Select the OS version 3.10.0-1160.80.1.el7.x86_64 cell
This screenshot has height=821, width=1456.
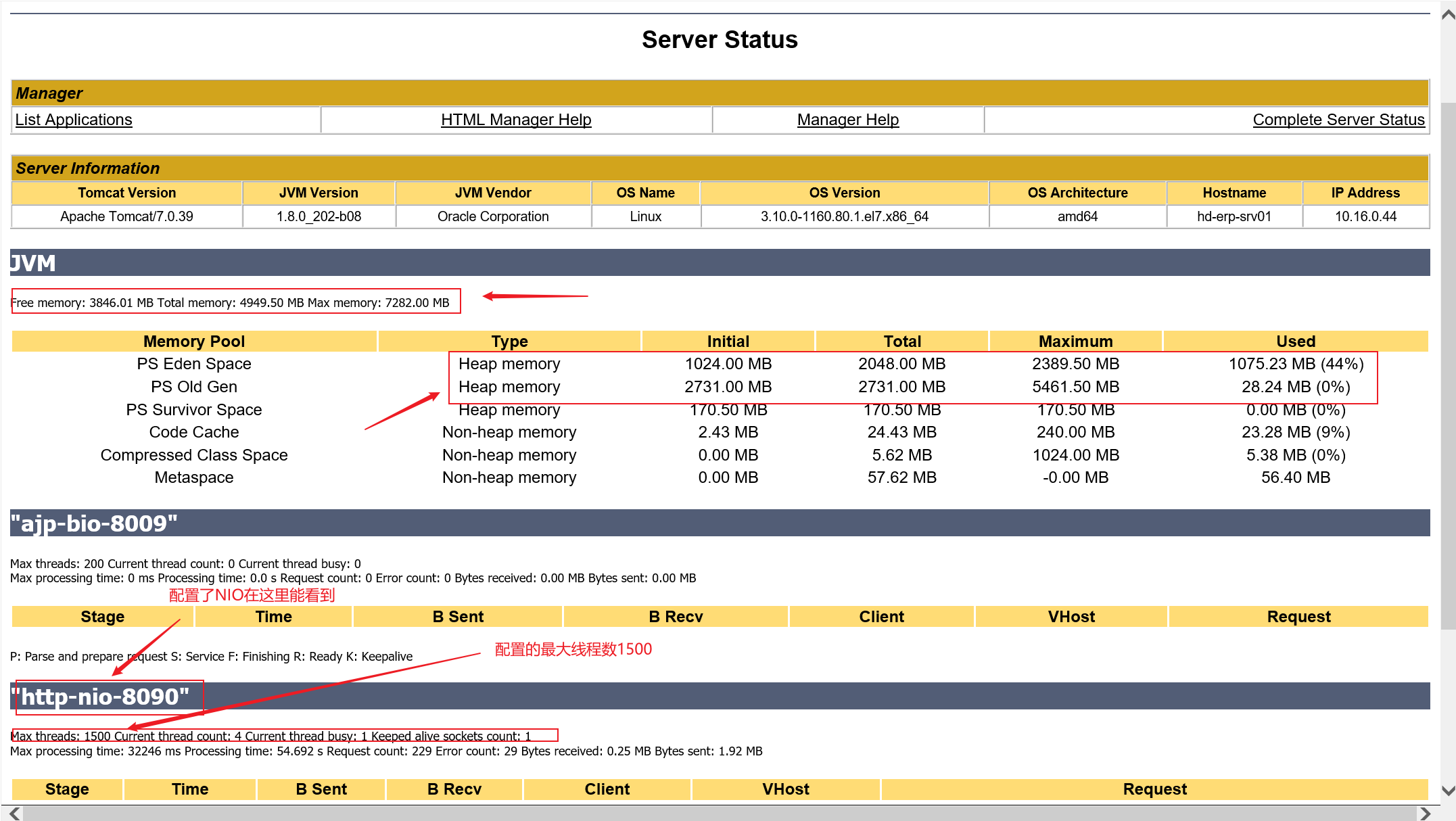click(845, 216)
